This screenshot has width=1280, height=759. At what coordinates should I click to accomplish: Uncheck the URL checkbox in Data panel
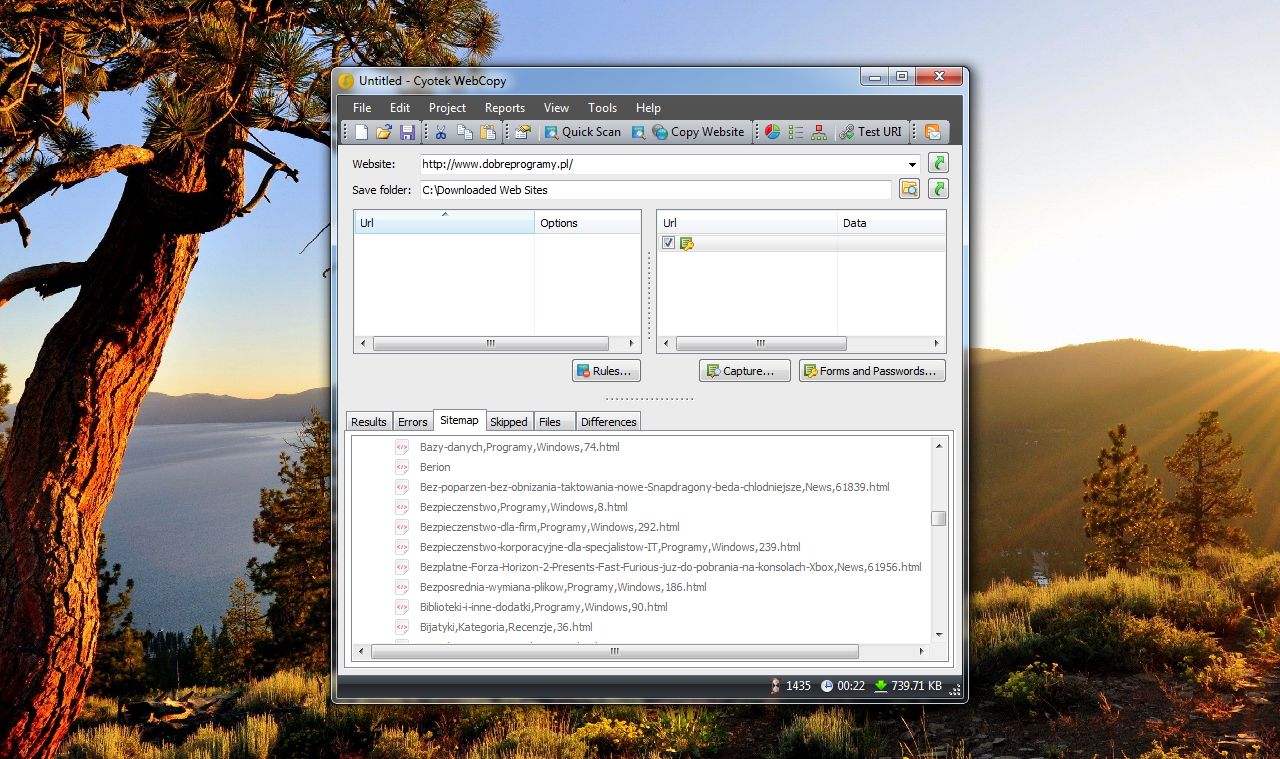coord(669,243)
